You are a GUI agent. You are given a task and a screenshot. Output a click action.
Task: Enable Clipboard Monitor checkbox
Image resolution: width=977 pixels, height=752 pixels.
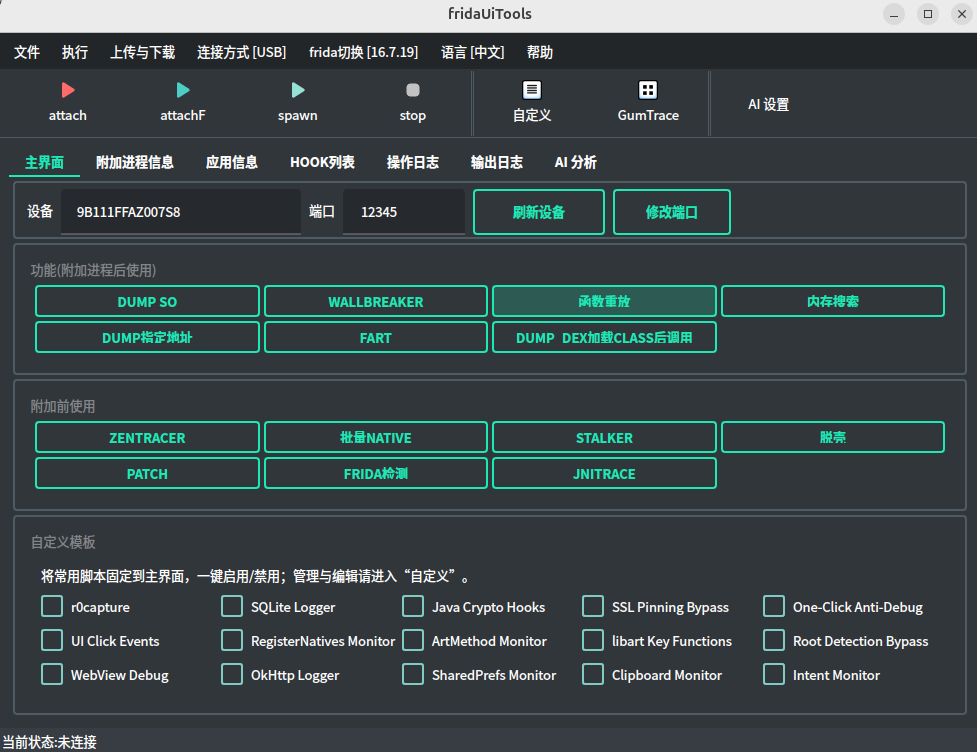coord(593,674)
